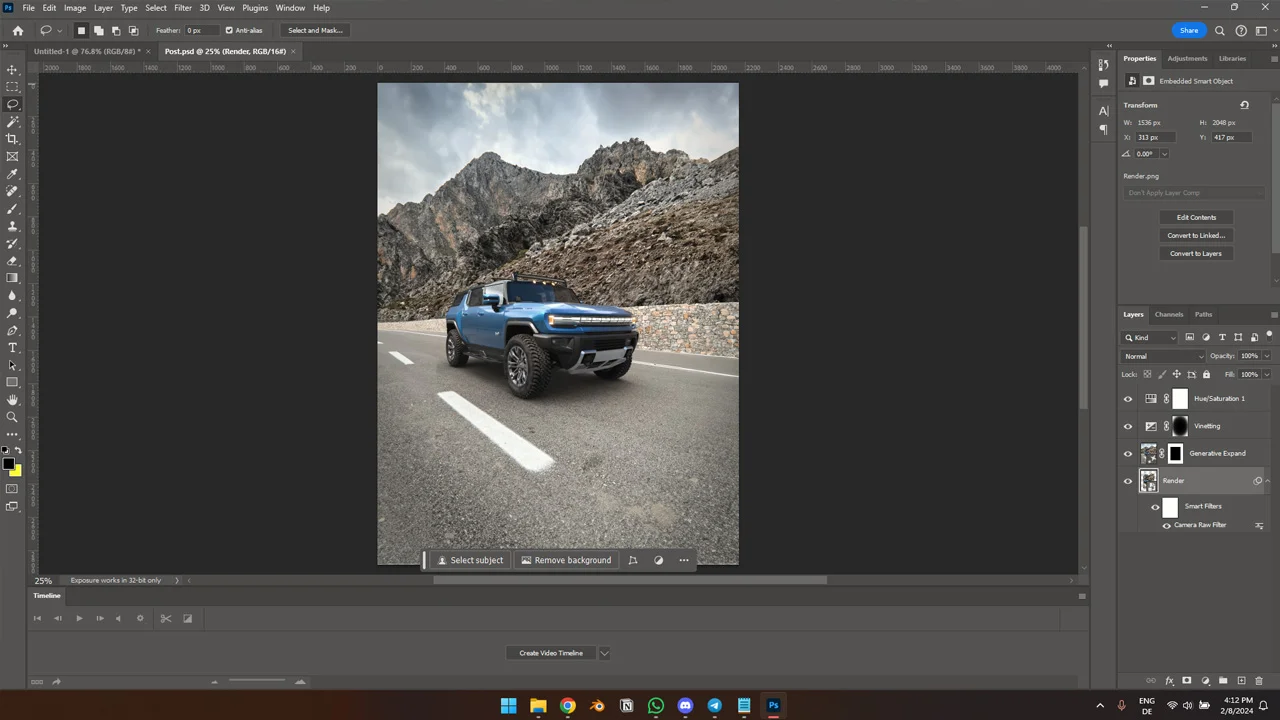Open the Normal blend mode dropdown
The image size is (1280, 720).
tap(1165, 356)
